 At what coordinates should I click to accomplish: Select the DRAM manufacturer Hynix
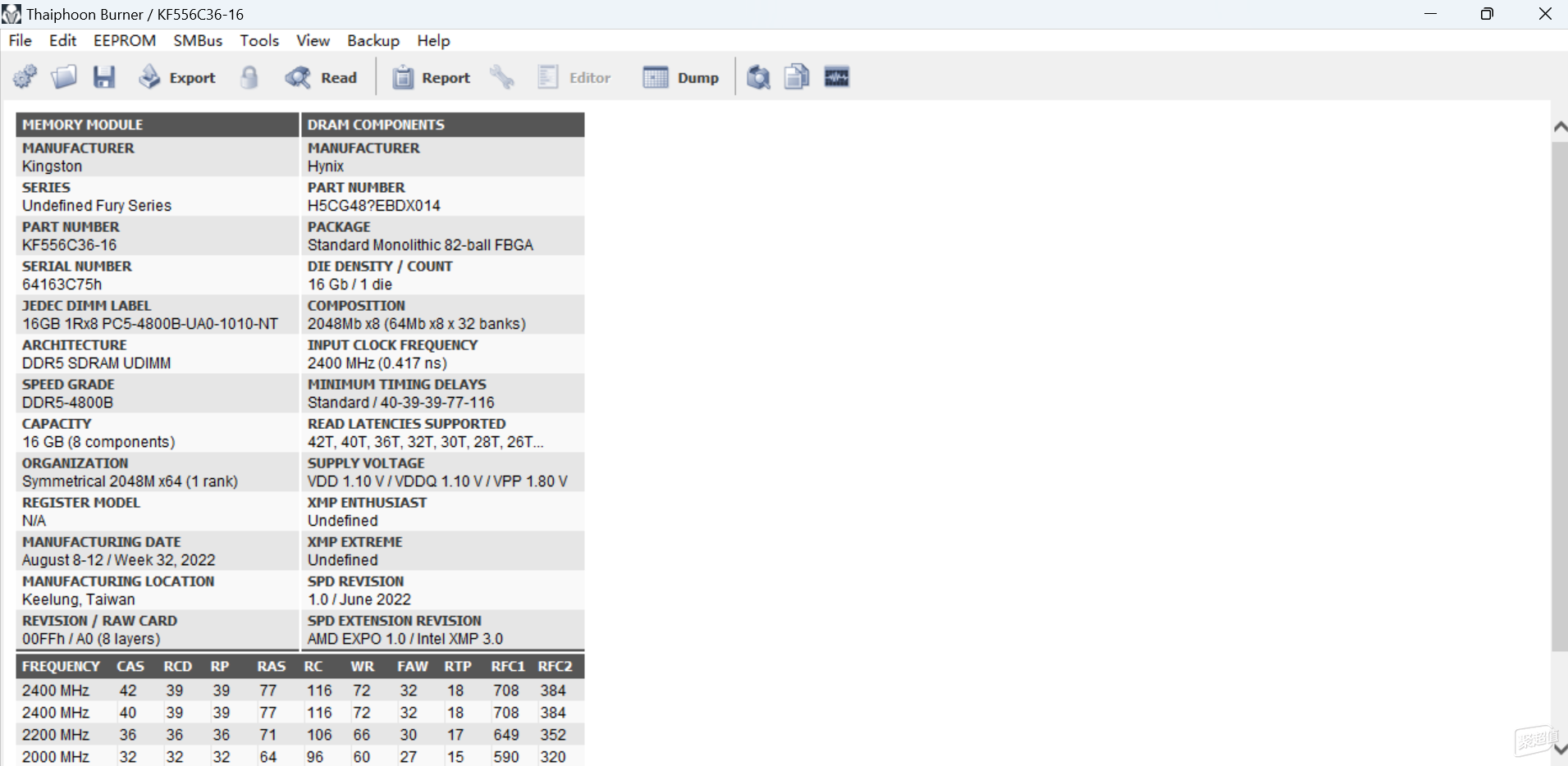click(x=325, y=166)
